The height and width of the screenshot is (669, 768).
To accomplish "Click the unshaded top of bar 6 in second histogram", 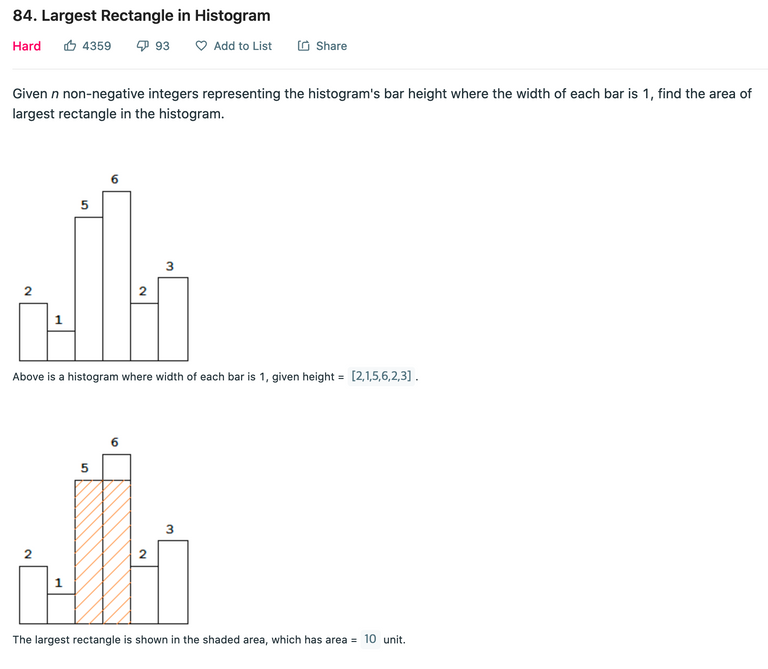I will 117,467.
